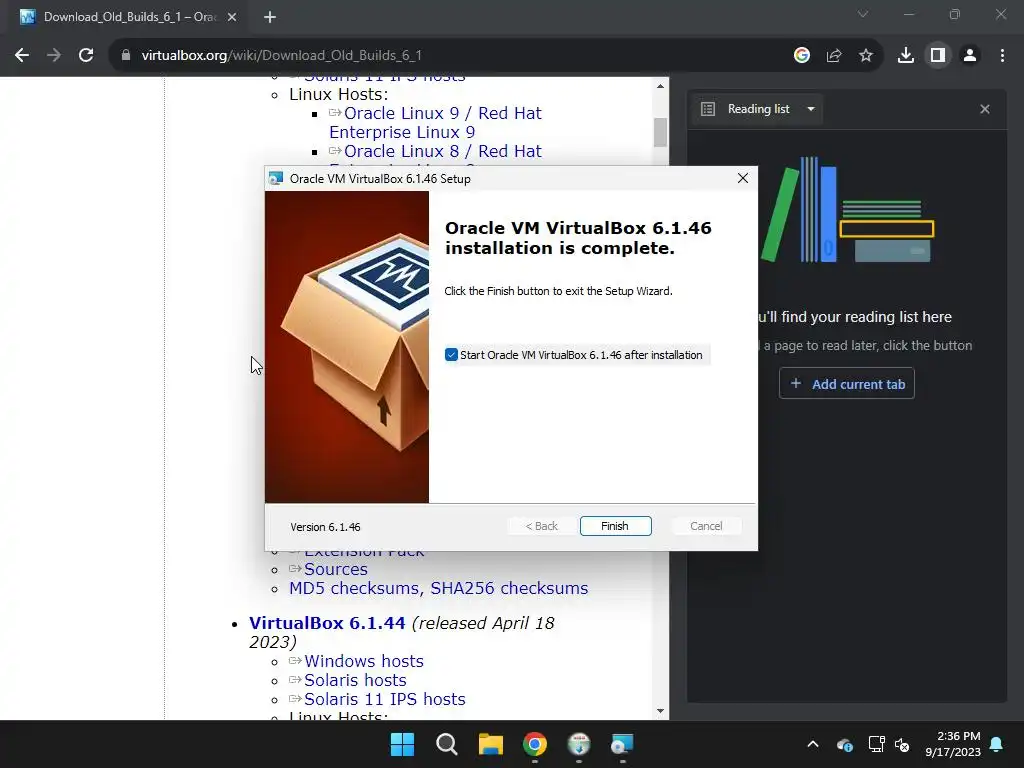View site information lock icon
This screenshot has width=1024, height=768.
coord(126,56)
